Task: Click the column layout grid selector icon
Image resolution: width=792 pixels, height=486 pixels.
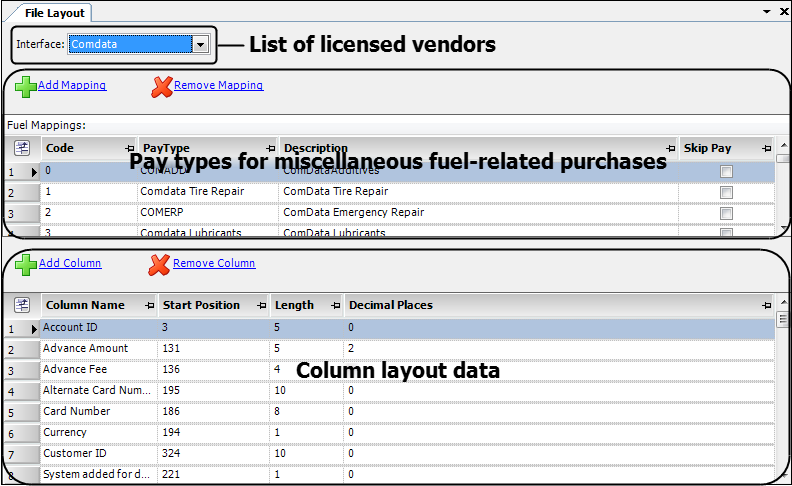Action: [22, 306]
